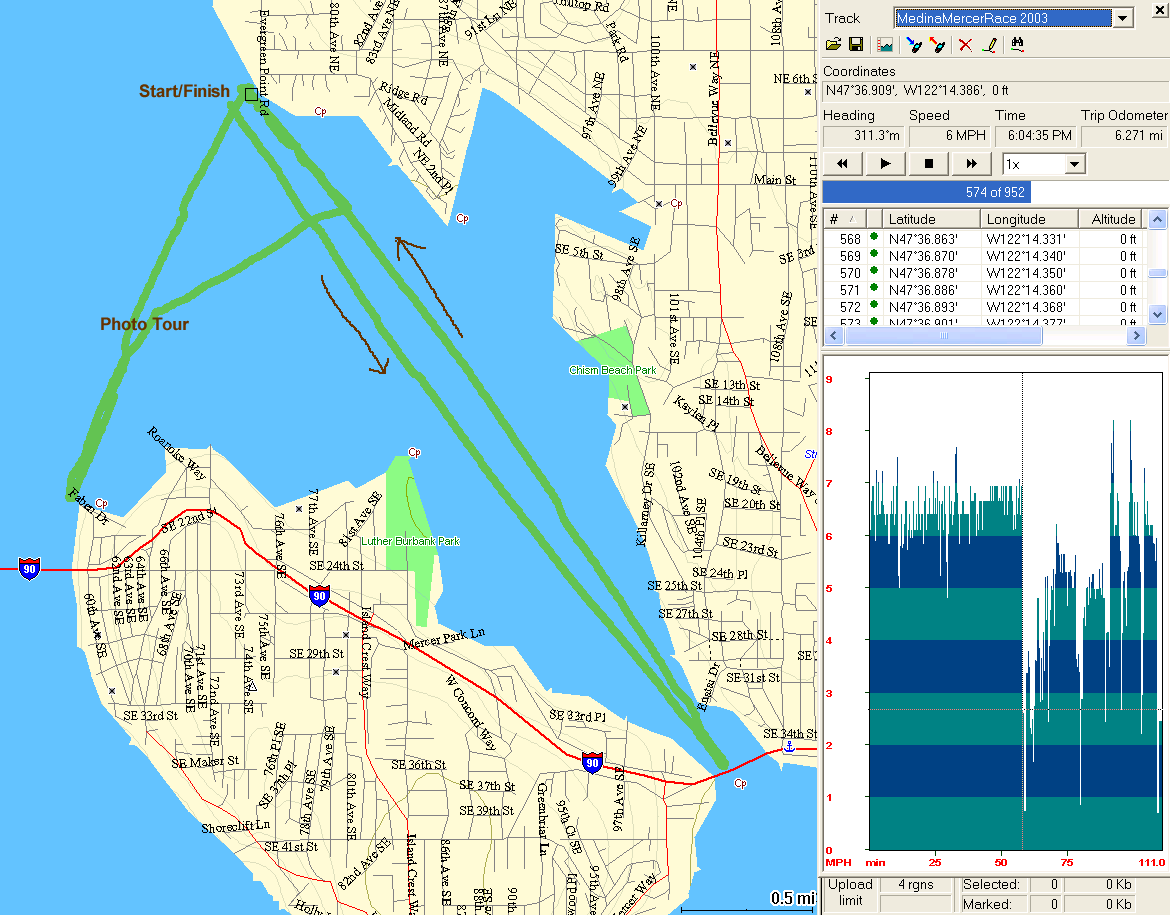Open the Track name dropdown
The width and height of the screenshot is (1170, 915).
click(1122, 18)
